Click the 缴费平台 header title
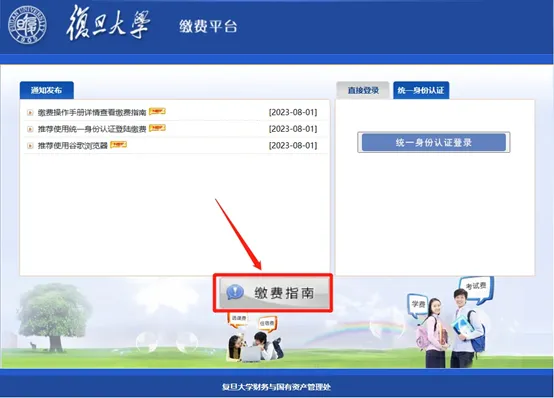This screenshot has height=398, width=554. (x=208, y=27)
